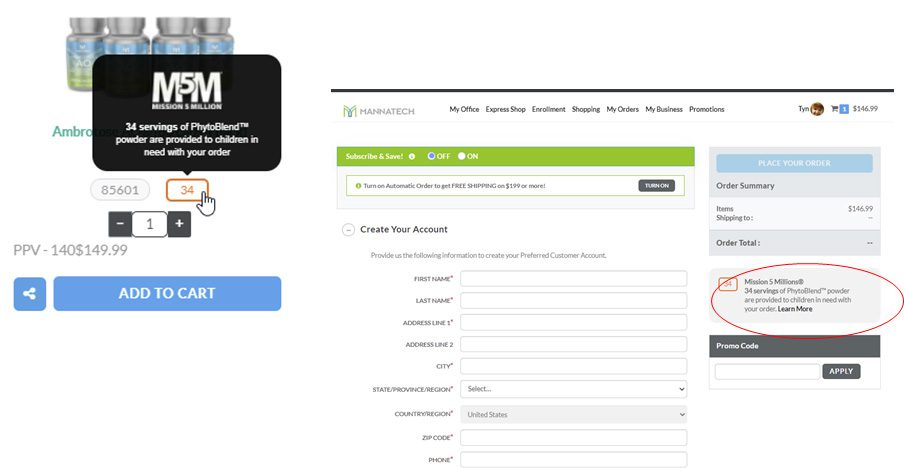Open My Business menu
The image size is (904, 468).
[664, 109]
